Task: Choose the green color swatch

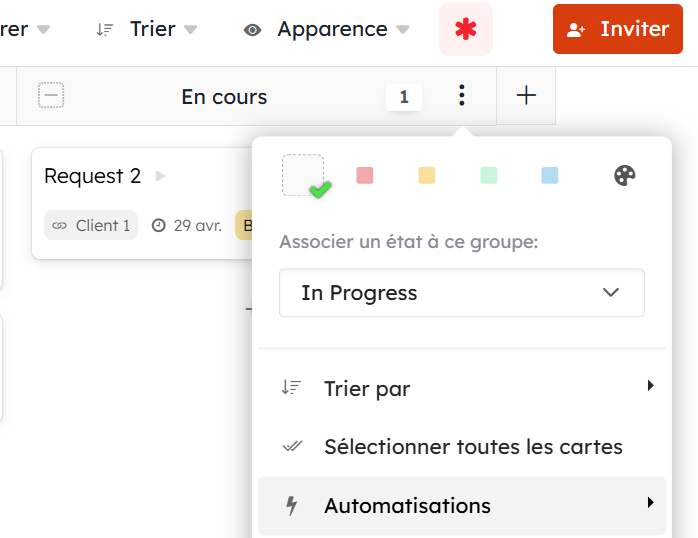Action: pos(488,176)
